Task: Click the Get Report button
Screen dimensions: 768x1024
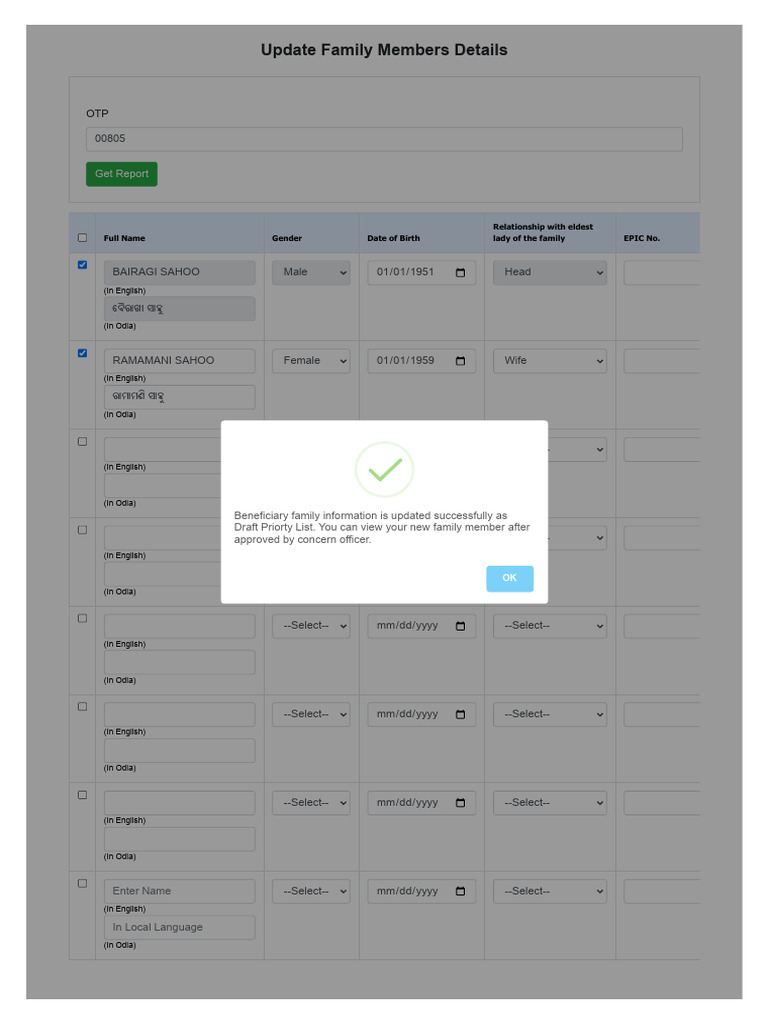Action: [121, 174]
